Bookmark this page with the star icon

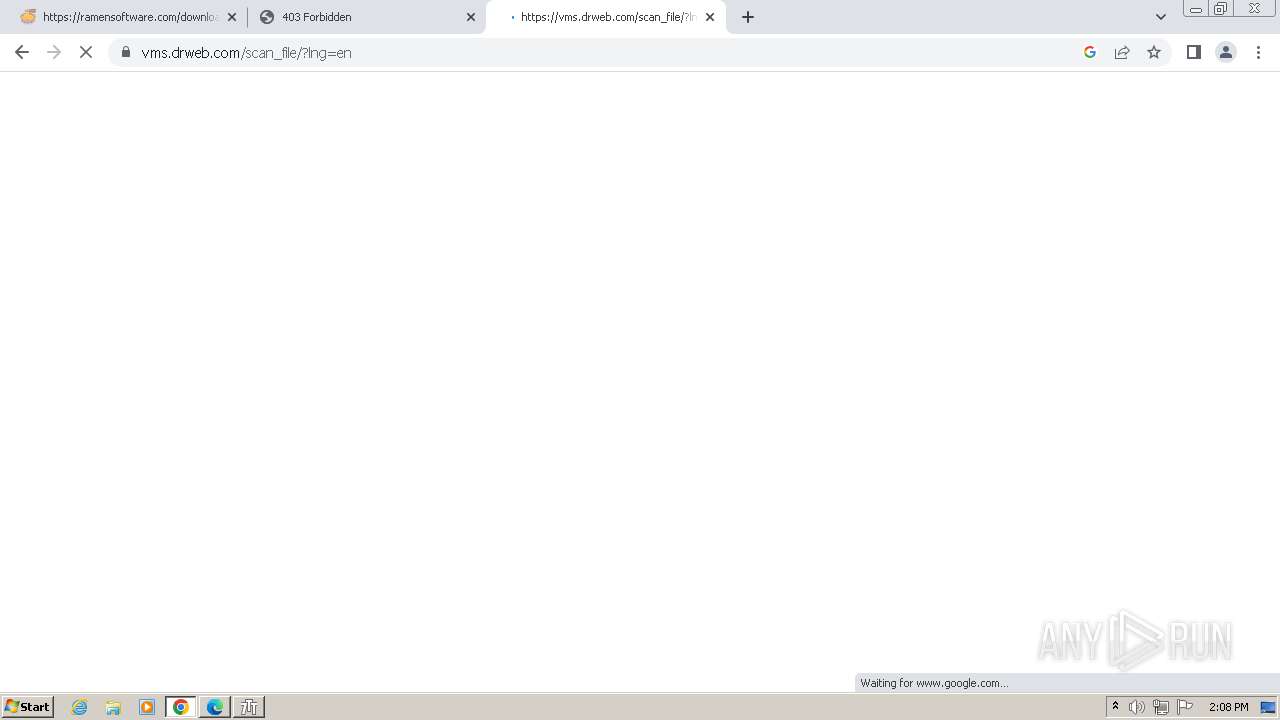[1154, 52]
